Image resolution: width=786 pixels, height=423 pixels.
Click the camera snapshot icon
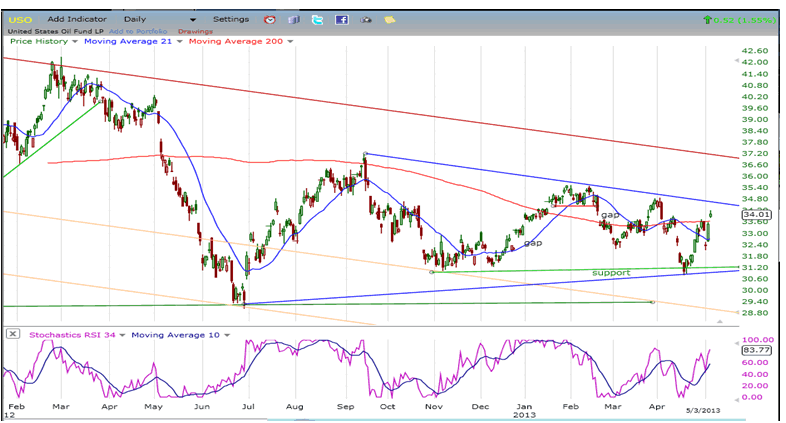(366, 19)
